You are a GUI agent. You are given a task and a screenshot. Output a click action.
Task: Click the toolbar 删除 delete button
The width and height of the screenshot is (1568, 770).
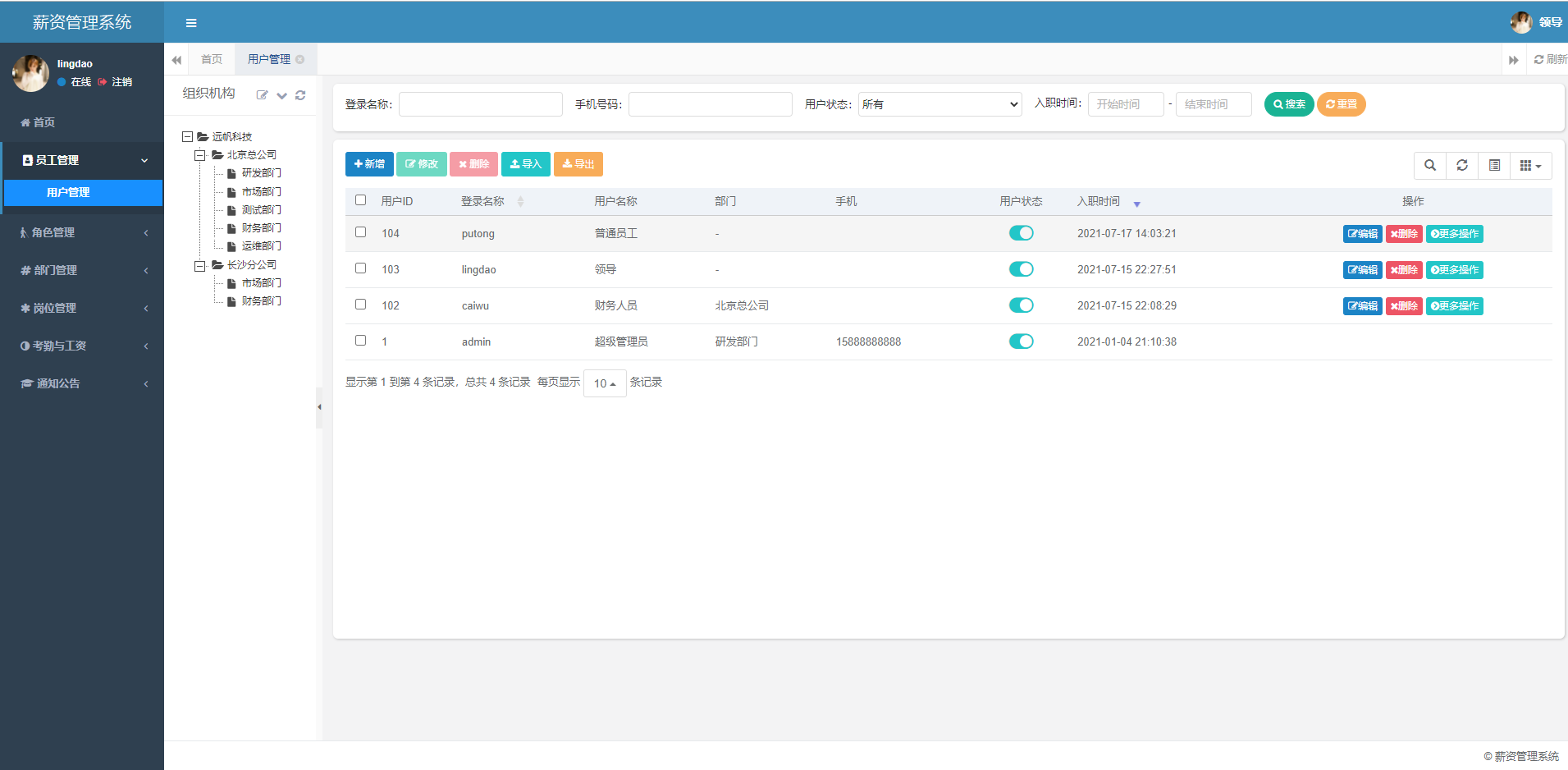click(x=473, y=164)
